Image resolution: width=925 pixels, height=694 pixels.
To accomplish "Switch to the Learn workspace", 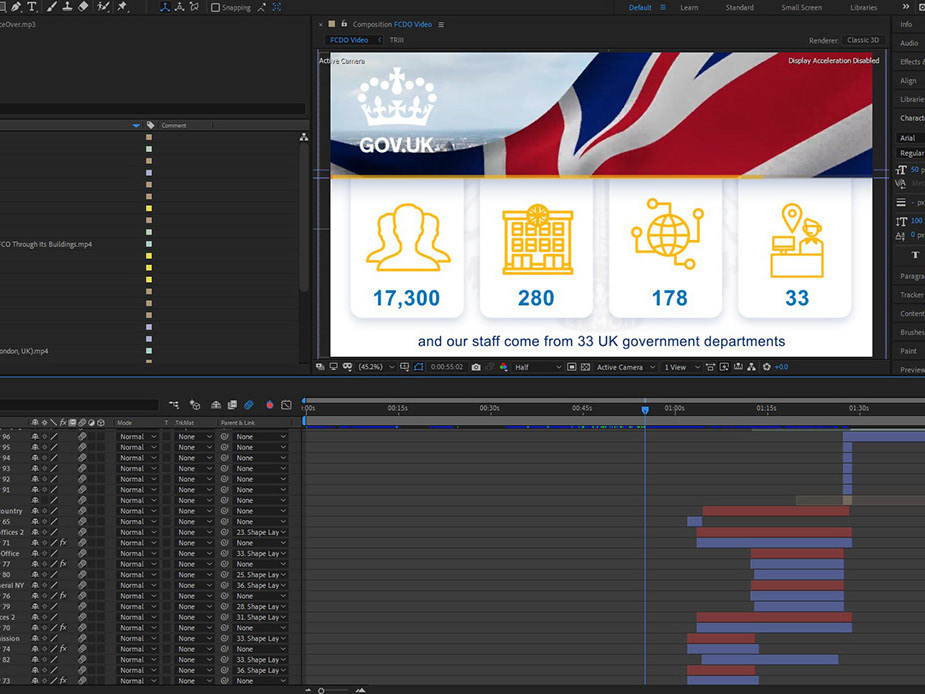I will tap(689, 8).
